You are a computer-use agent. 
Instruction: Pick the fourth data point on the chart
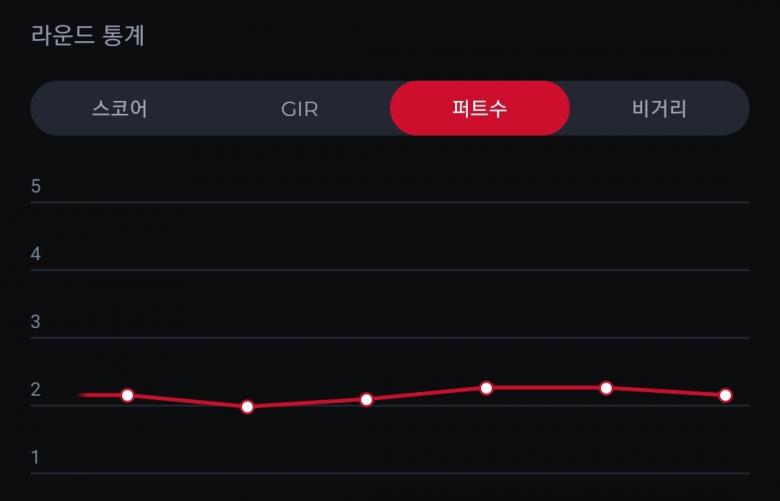486,388
